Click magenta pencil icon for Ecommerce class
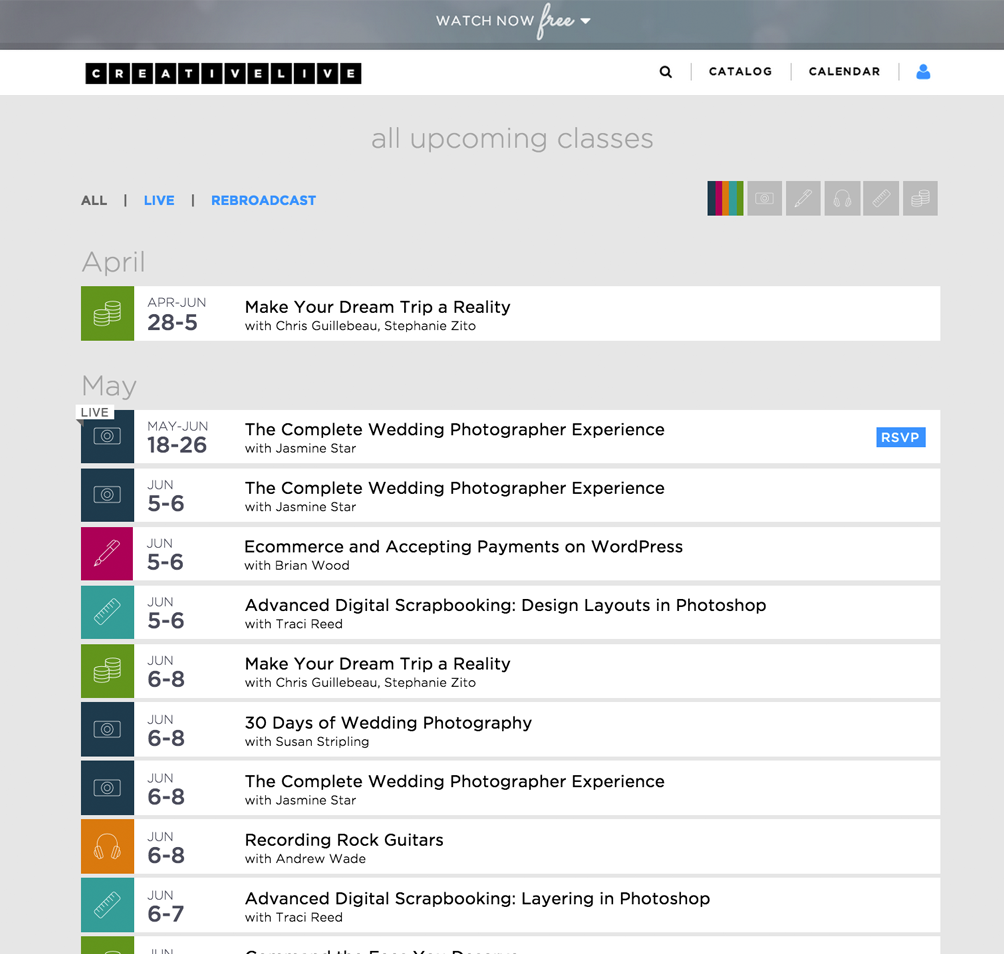This screenshot has height=954, width=1004. point(108,554)
